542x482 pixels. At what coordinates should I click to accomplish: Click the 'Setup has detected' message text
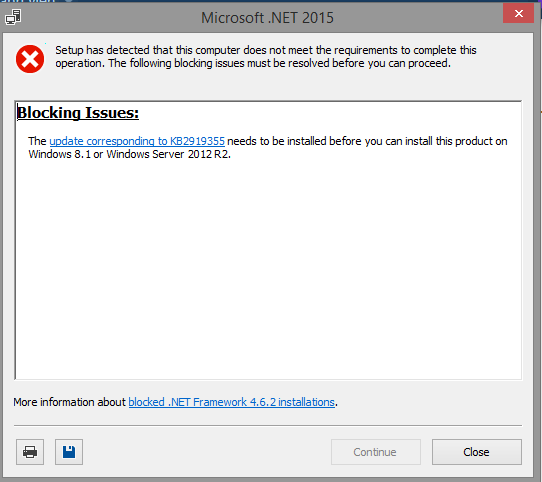coord(265,57)
